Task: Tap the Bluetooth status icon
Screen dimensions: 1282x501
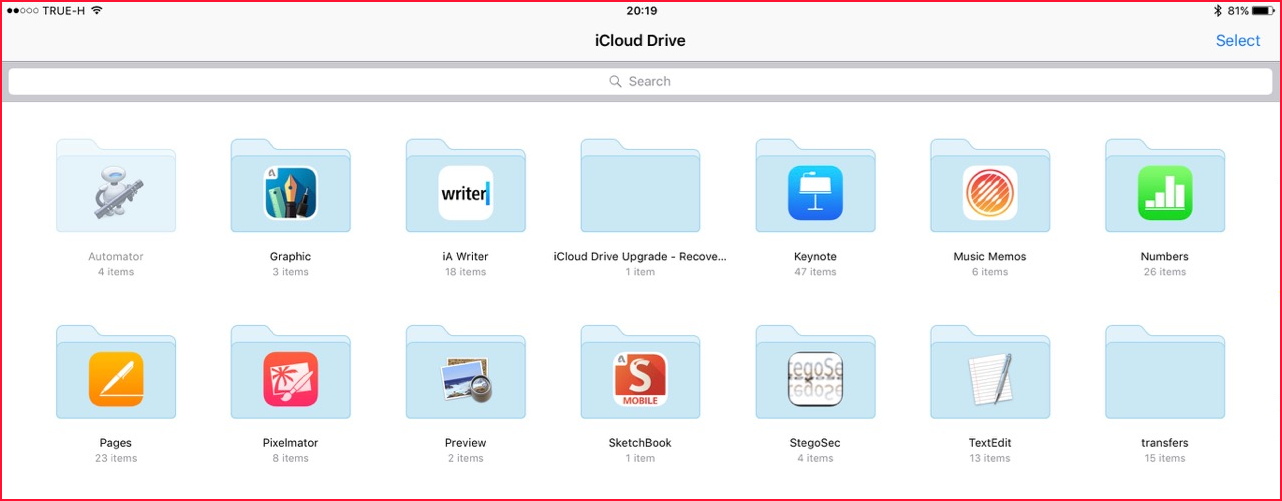Action: [x=1217, y=11]
